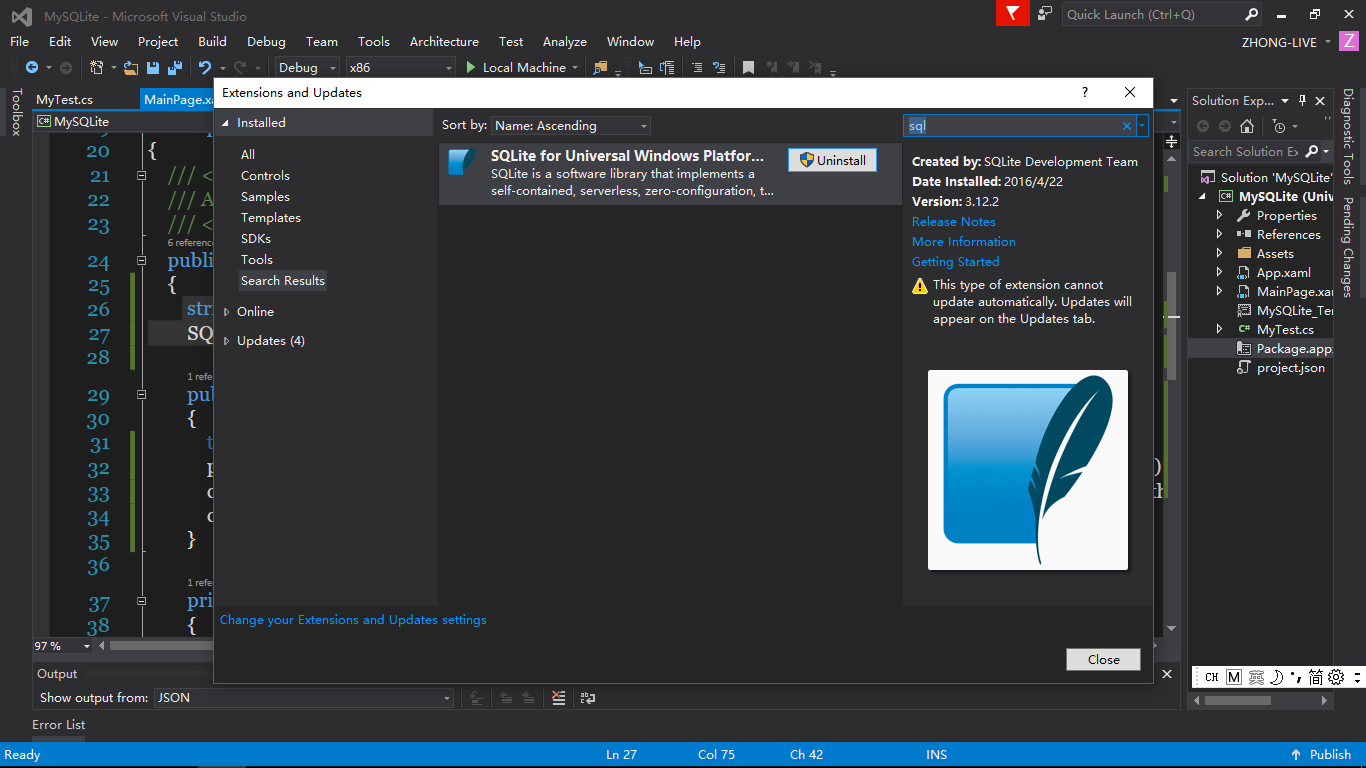Click the Navigate Backward toolbar arrow
Viewport: 1366px width, 768px height.
pos(31,67)
